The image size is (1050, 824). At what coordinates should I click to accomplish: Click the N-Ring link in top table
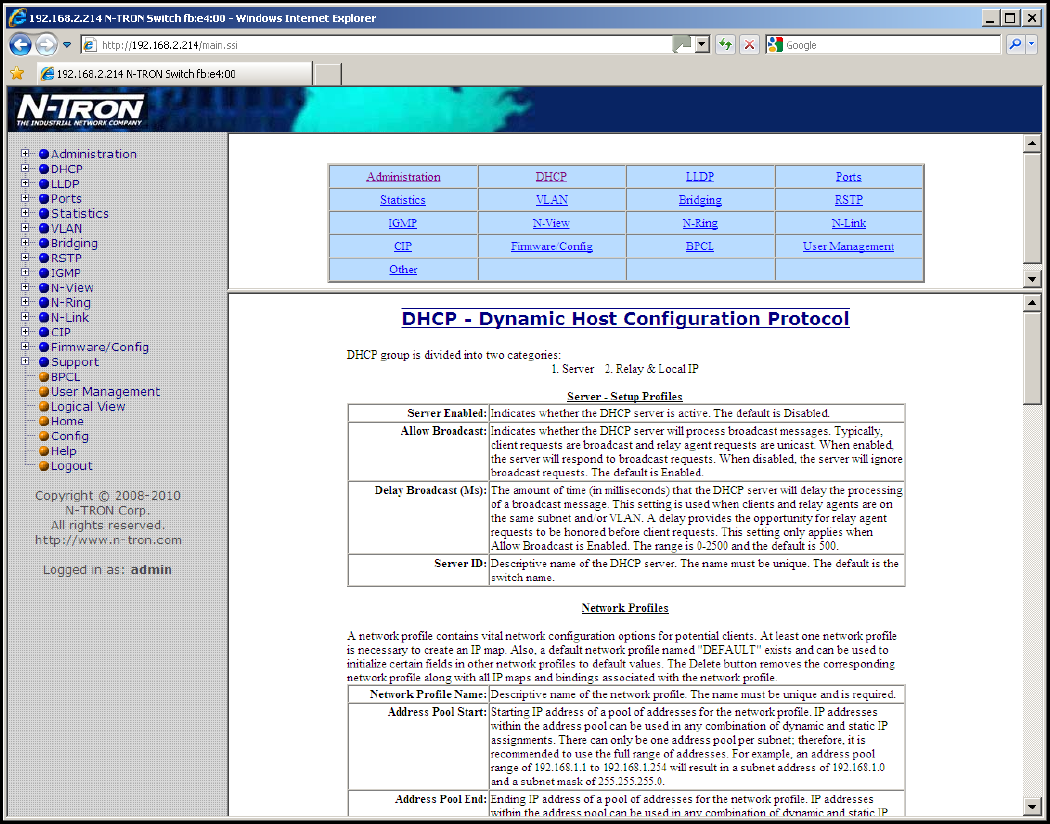point(700,223)
